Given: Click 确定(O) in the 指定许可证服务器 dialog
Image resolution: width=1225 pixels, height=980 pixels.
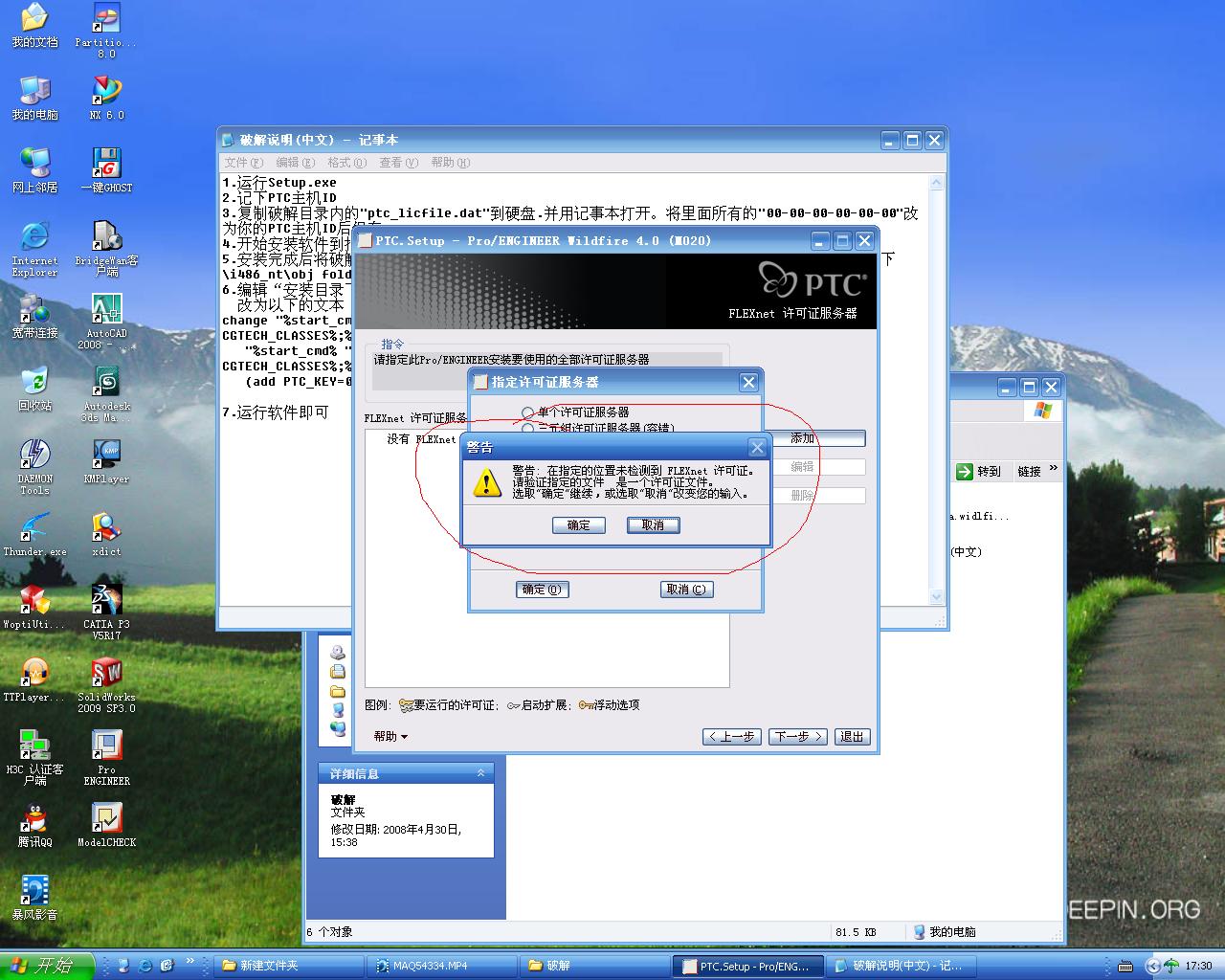Looking at the screenshot, I should tap(542, 590).
